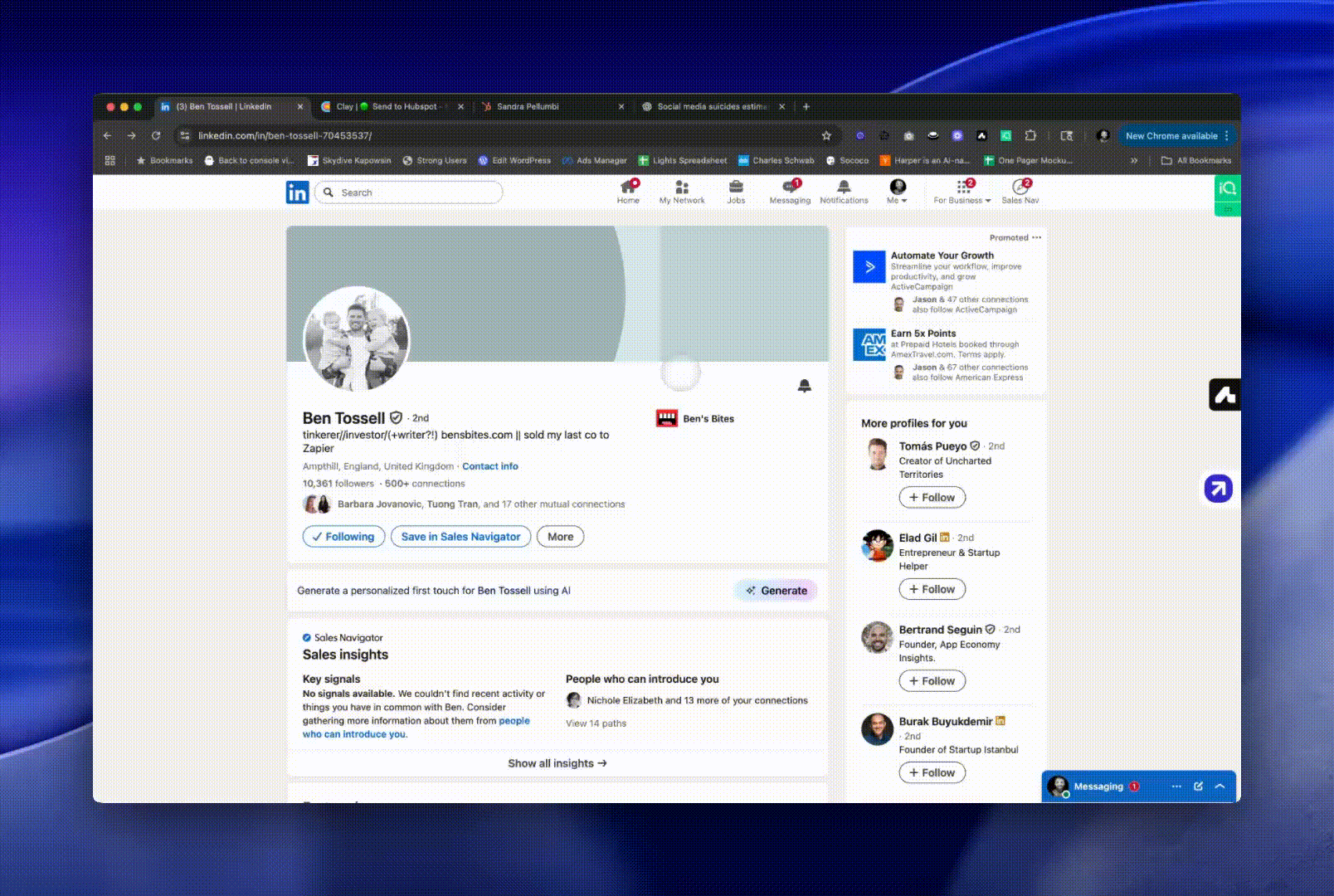Open the Edit WordPress bookmark

pyautogui.click(x=514, y=161)
